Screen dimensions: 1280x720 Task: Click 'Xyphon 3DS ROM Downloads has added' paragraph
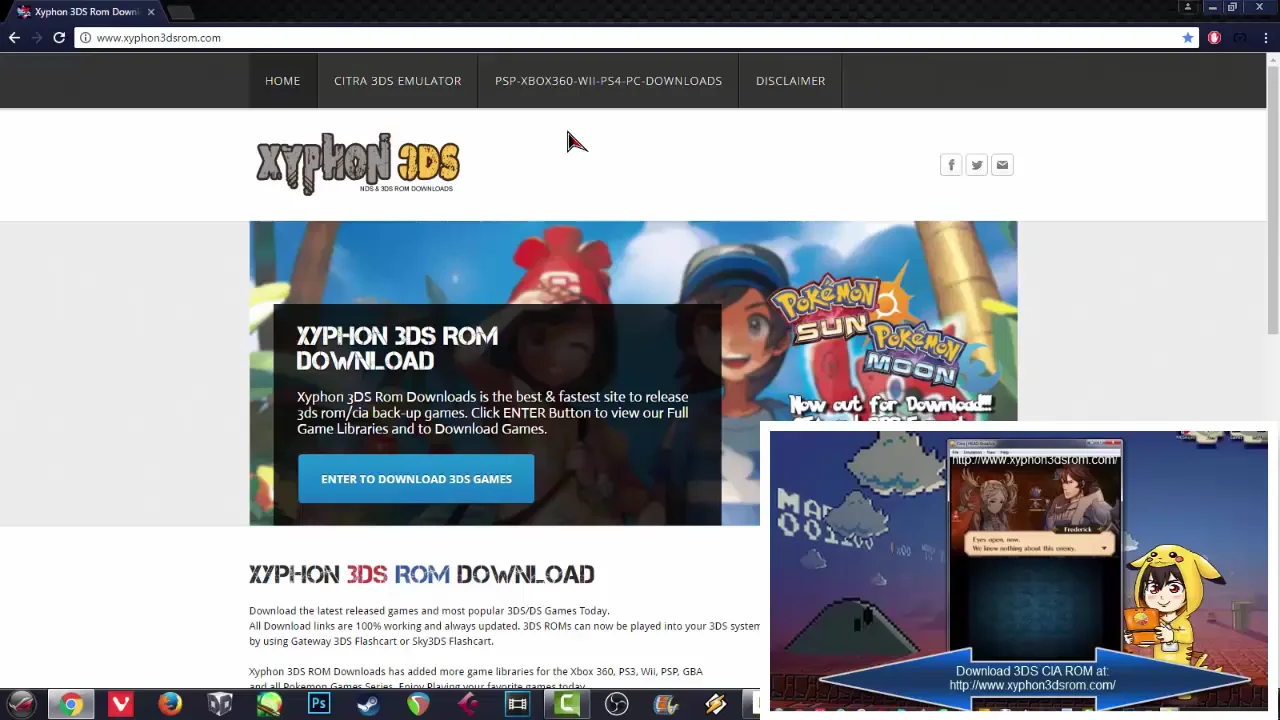pos(476,679)
